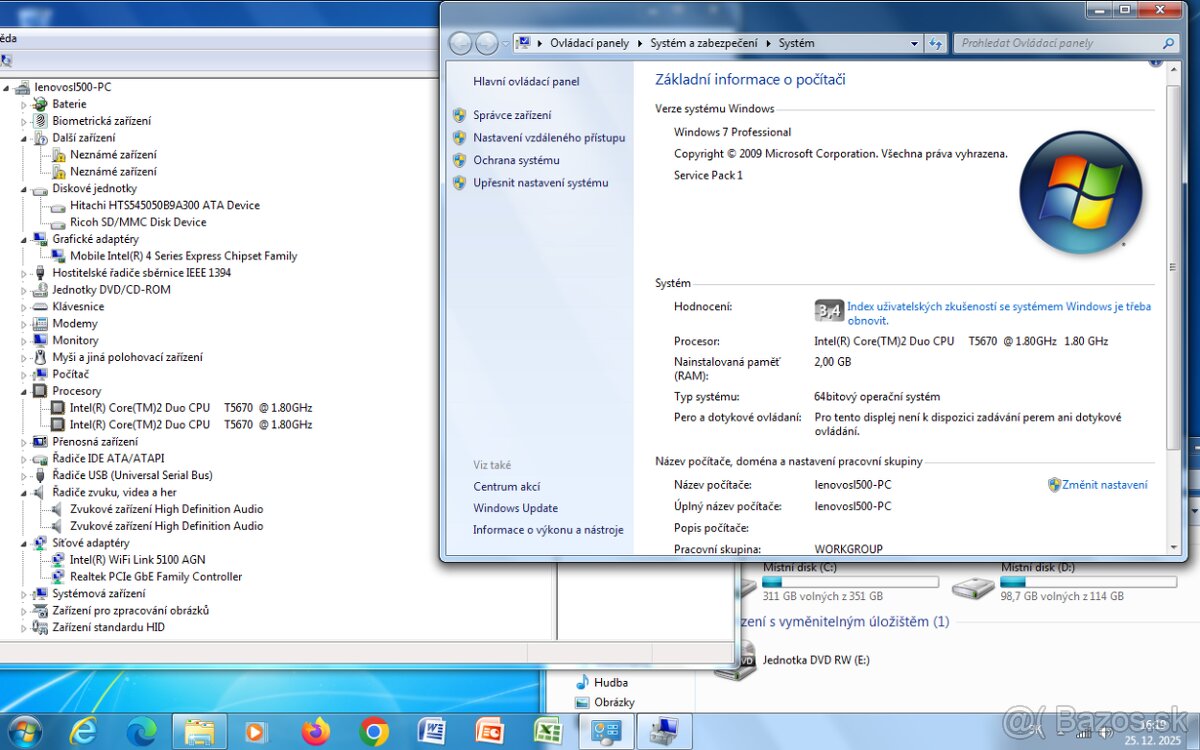The image size is (1200, 750).
Task: Start Microsoft Word from the taskbar
Action: coord(432,731)
